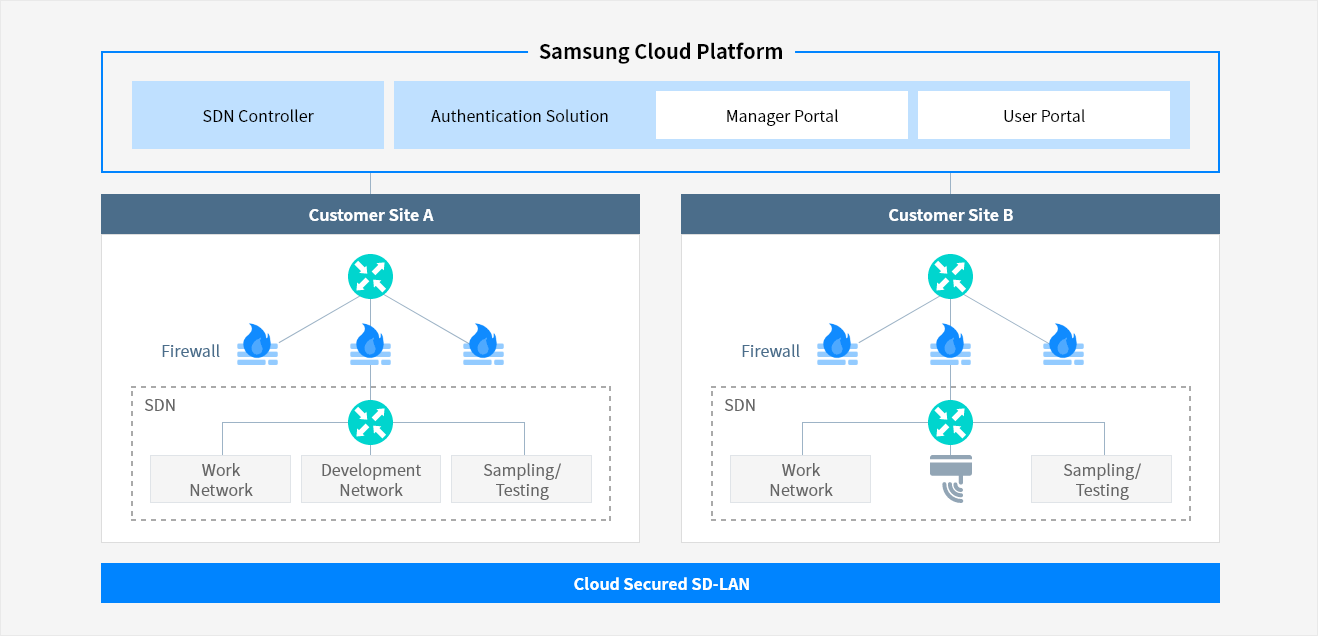Image resolution: width=1318 pixels, height=636 pixels.
Task: Open the Manager Portal box
Action: [x=782, y=115]
